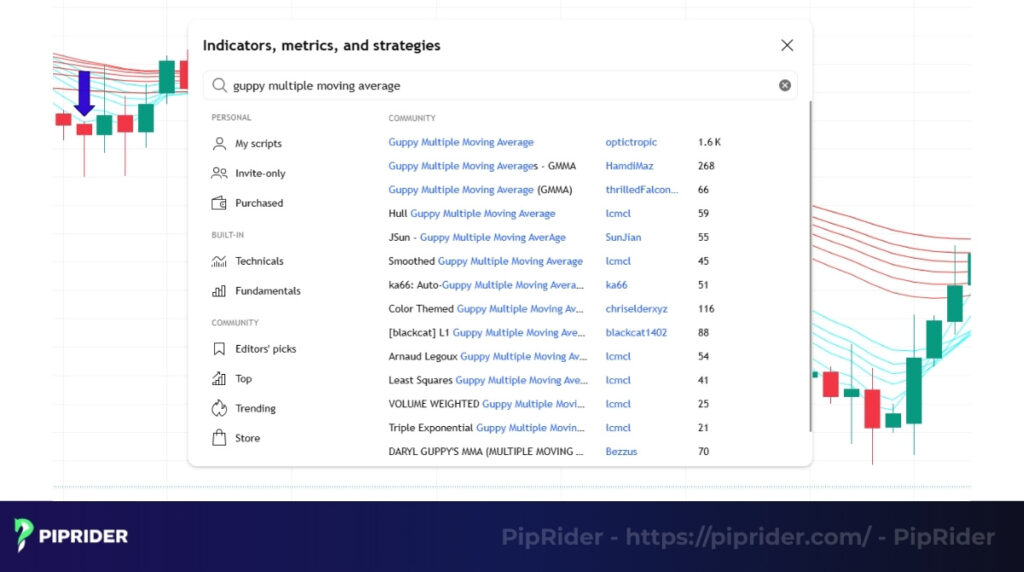Click the Trending flame icon
This screenshot has width=1024, height=572.
click(219, 408)
